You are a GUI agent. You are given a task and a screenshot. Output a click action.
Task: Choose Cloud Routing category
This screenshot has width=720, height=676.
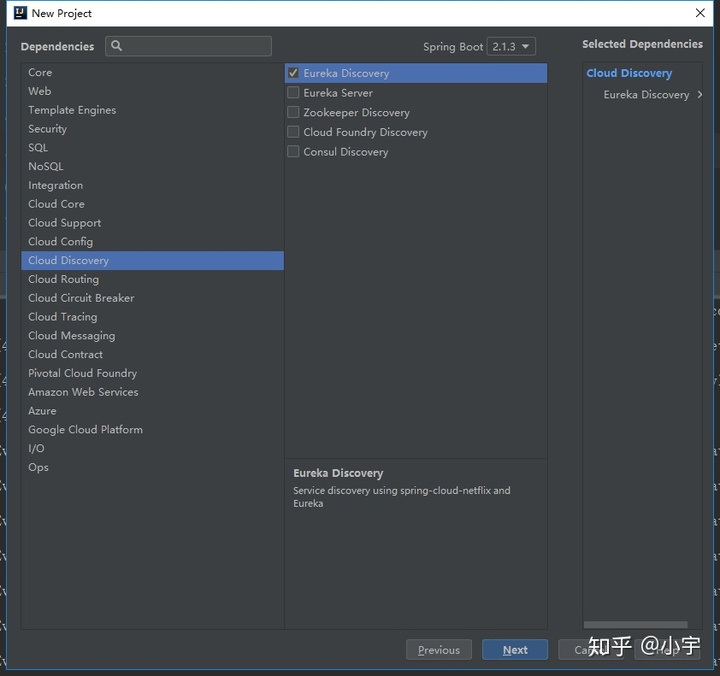point(152,280)
